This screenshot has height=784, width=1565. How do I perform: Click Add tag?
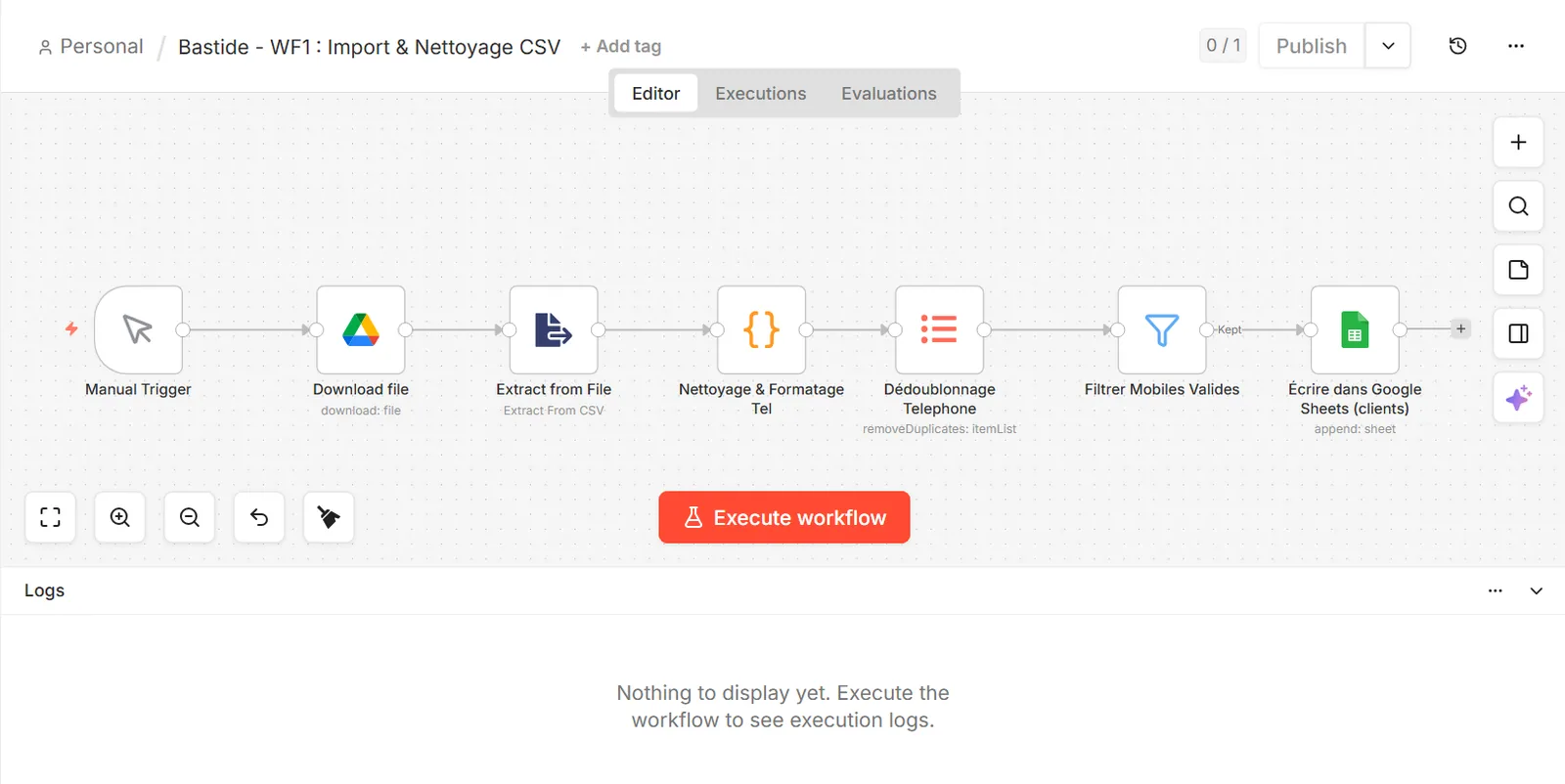[x=621, y=46]
